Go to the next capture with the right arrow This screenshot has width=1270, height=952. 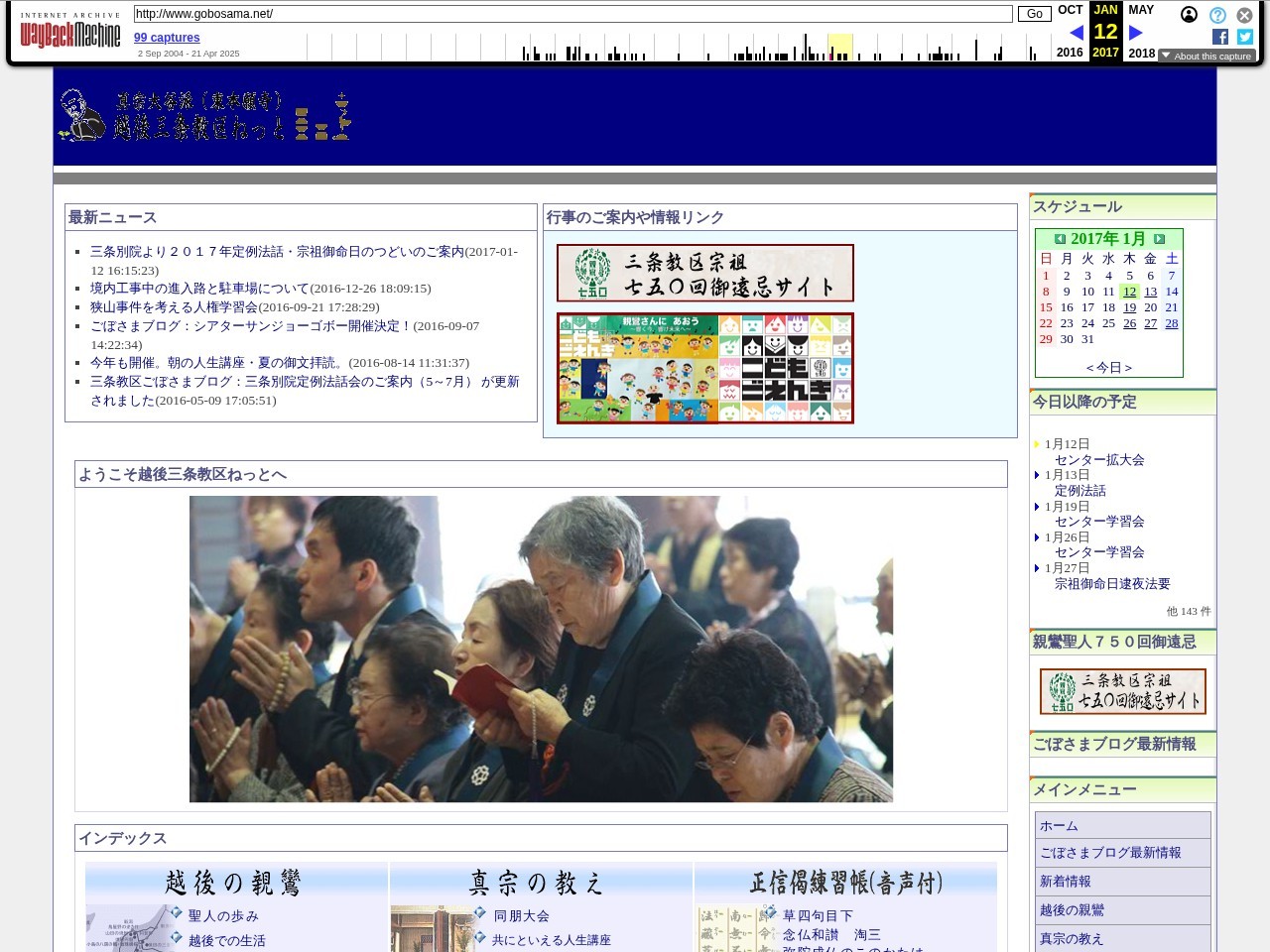[1136, 33]
